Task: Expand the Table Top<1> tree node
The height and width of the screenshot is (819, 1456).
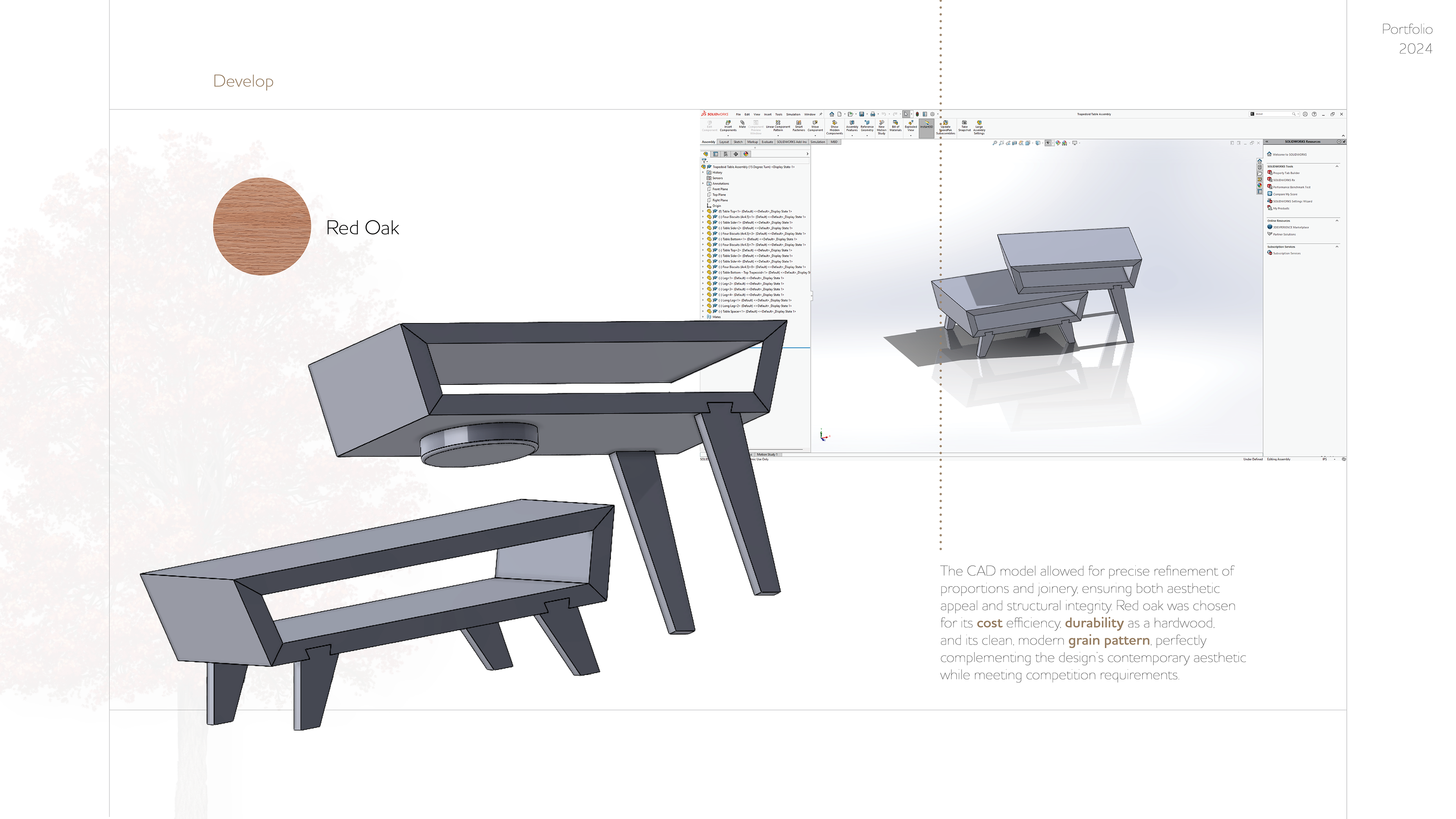Action: pos(703,212)
